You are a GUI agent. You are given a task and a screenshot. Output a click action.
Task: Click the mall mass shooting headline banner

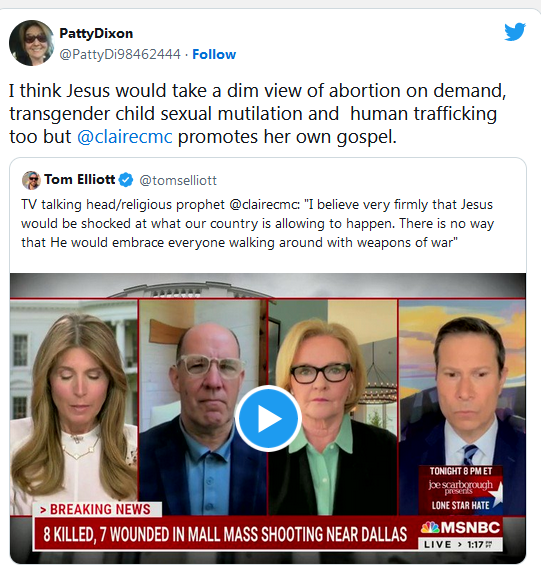point(225,534)
